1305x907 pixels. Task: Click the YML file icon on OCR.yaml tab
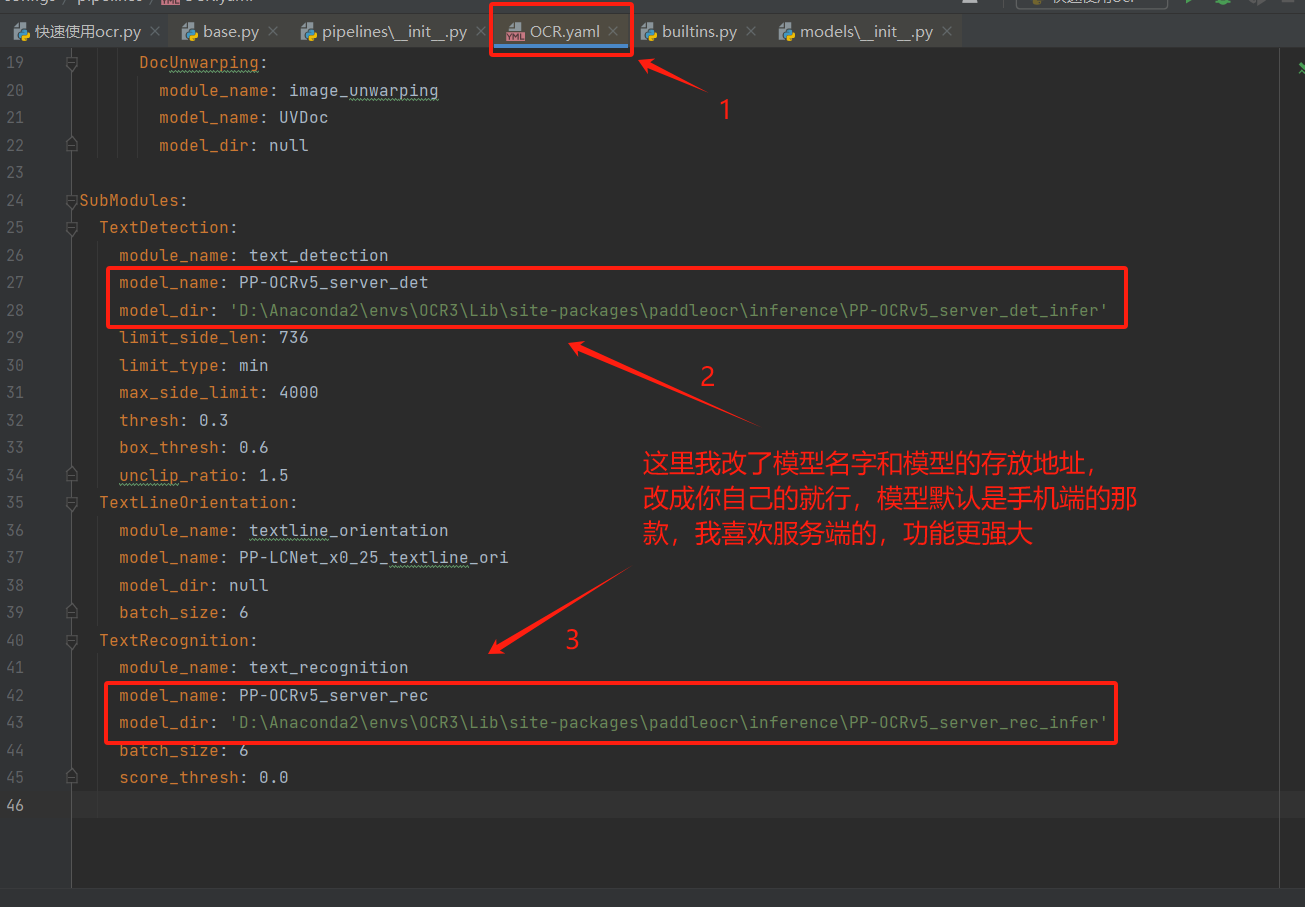[x=515, y=32]
